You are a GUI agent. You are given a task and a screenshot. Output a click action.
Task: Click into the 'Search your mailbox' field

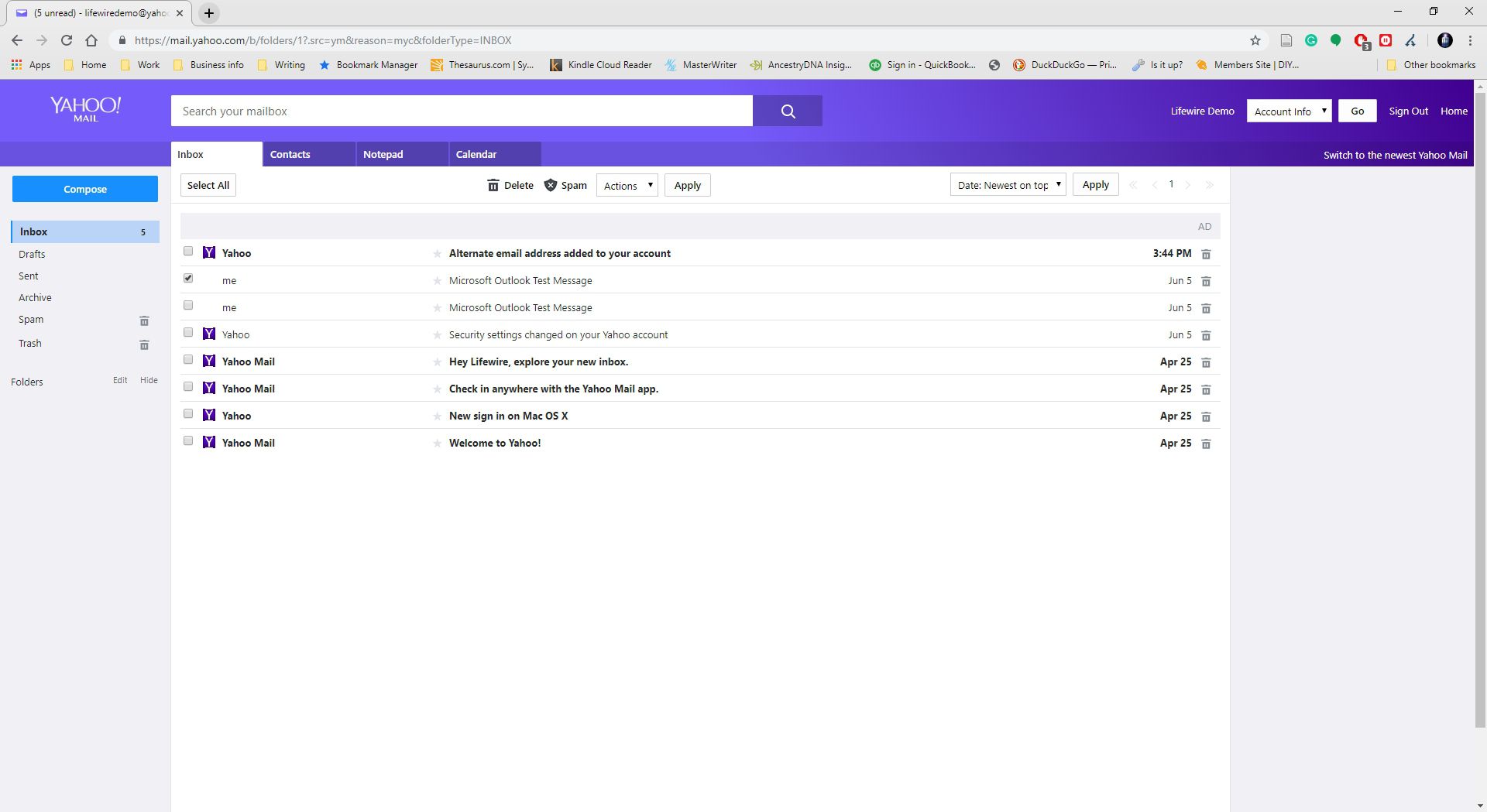(462, 111)
